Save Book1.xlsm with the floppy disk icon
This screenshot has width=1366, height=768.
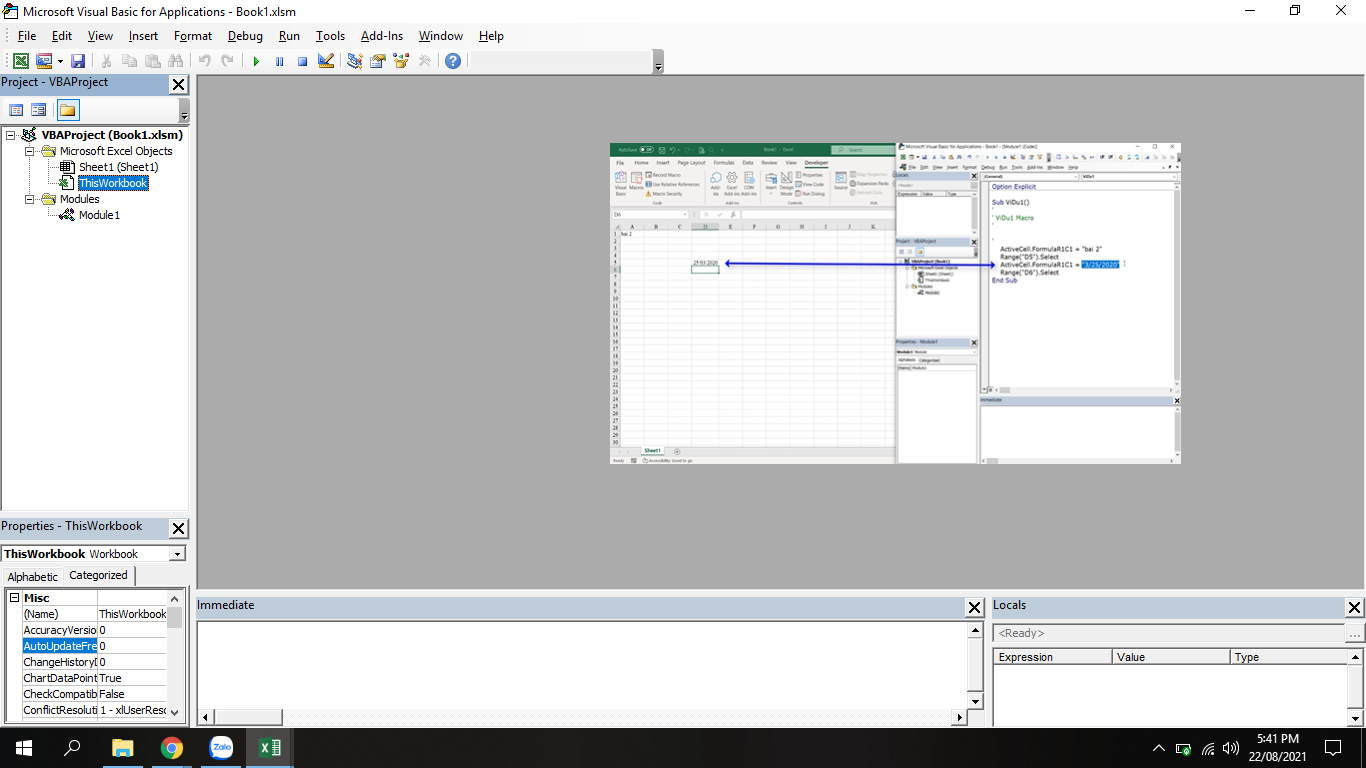78,61
